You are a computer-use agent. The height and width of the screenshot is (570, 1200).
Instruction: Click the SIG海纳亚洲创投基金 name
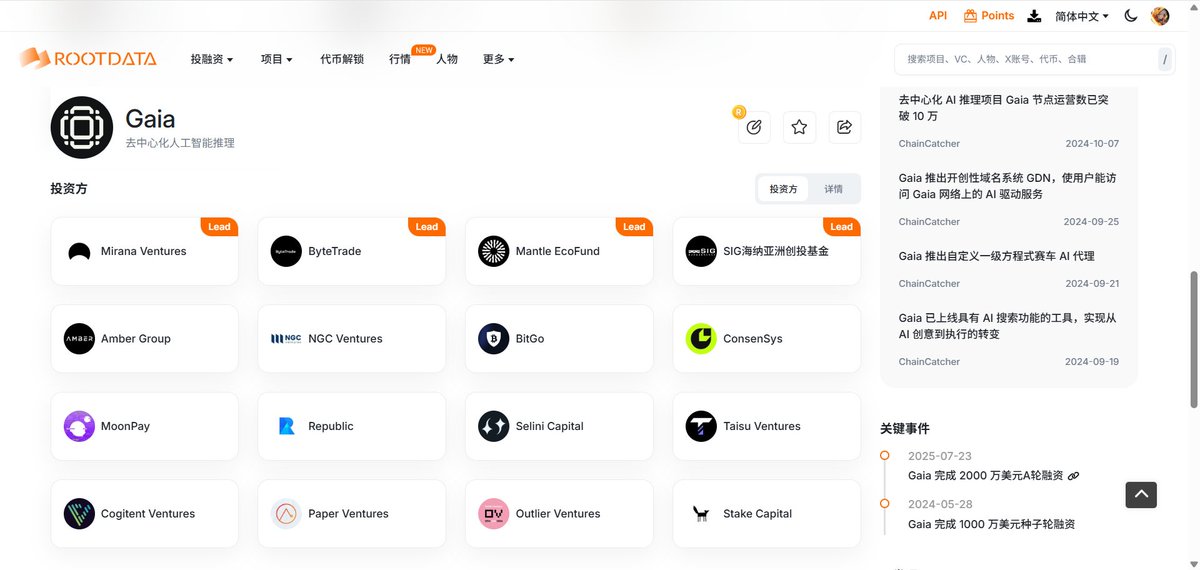[776, 252]
